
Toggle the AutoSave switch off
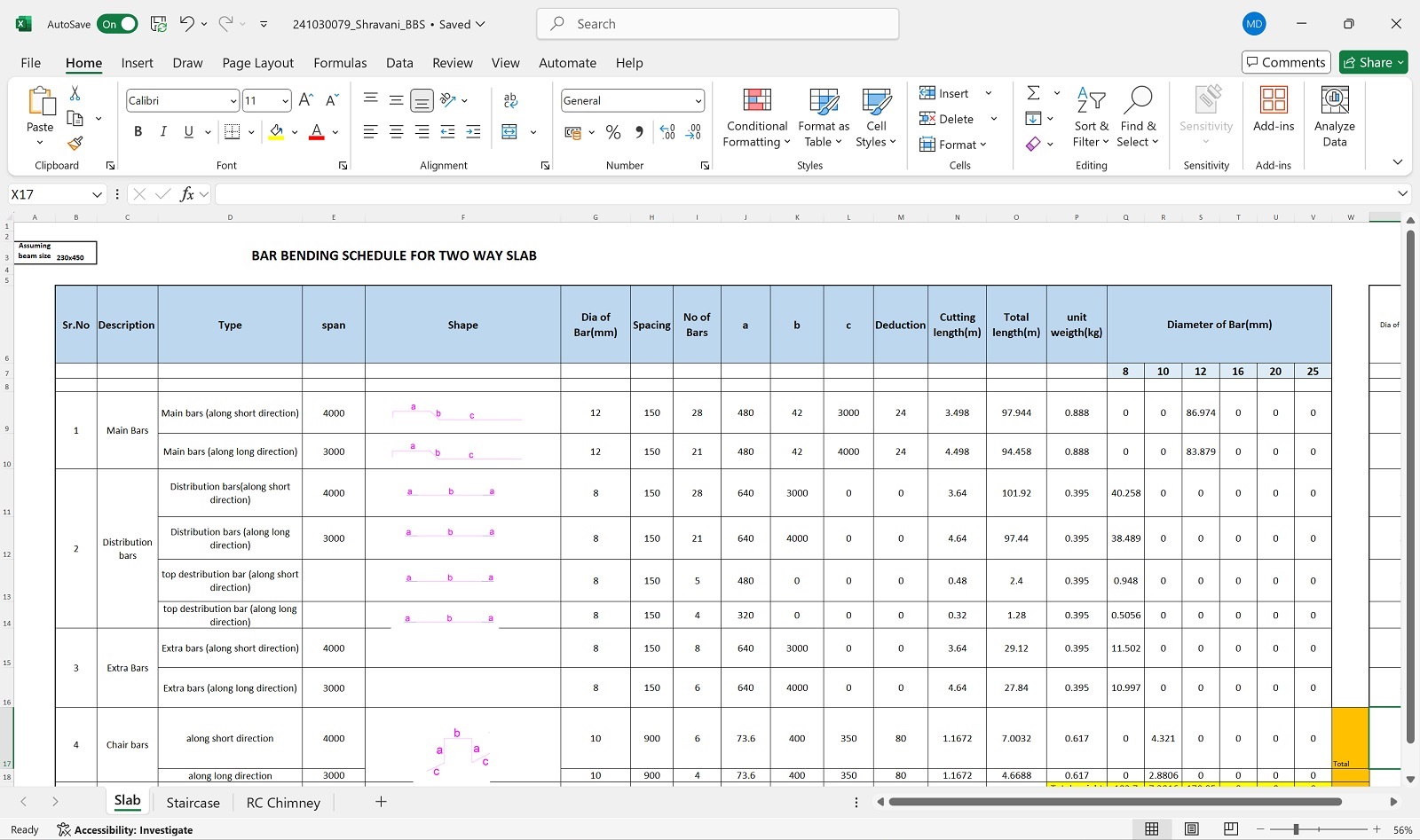pos(117,24)
